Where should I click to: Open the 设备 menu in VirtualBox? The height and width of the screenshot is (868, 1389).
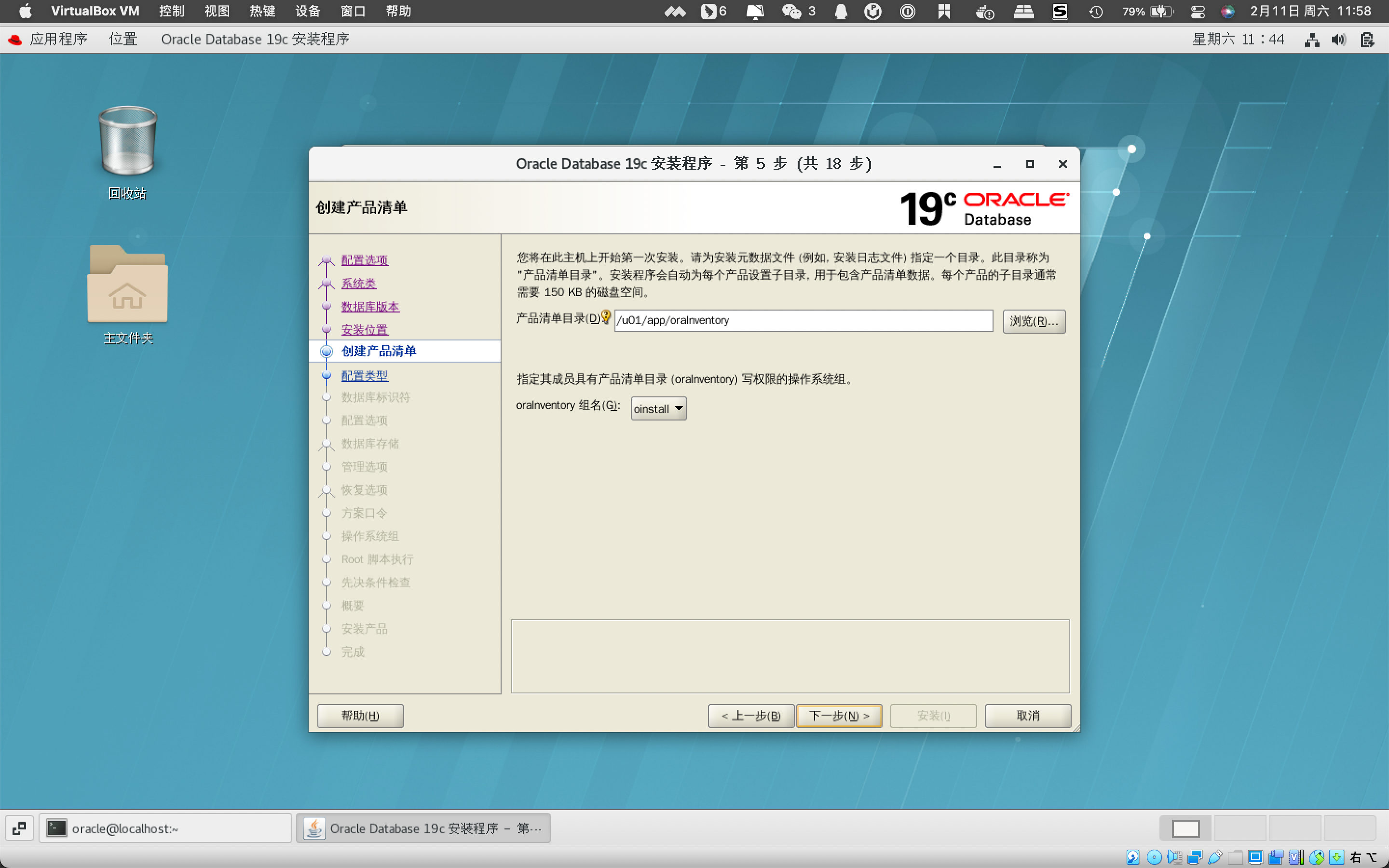click(x=308, y=11)
